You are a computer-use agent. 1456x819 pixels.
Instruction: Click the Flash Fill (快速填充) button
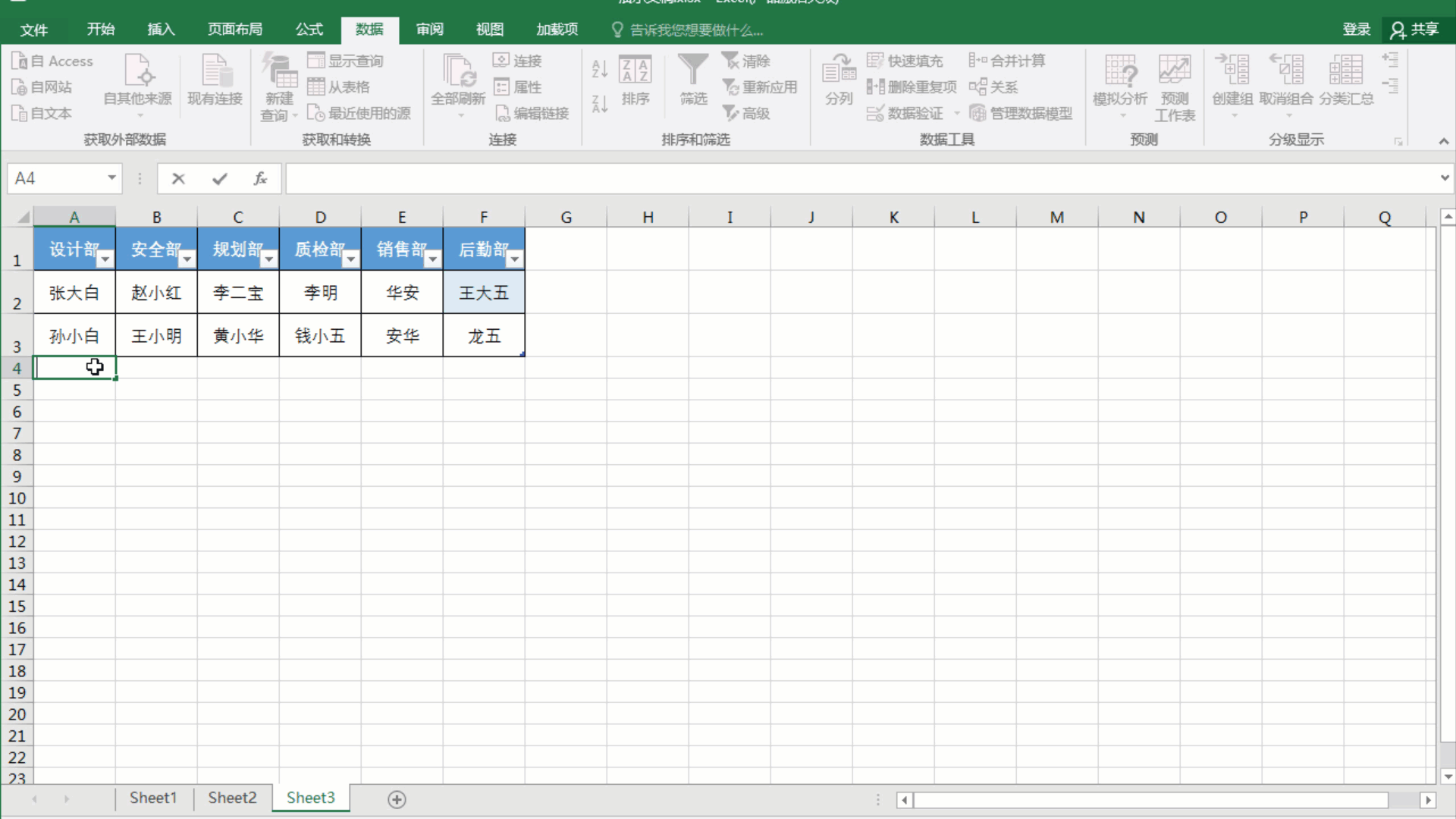click(x=905, y=61)
